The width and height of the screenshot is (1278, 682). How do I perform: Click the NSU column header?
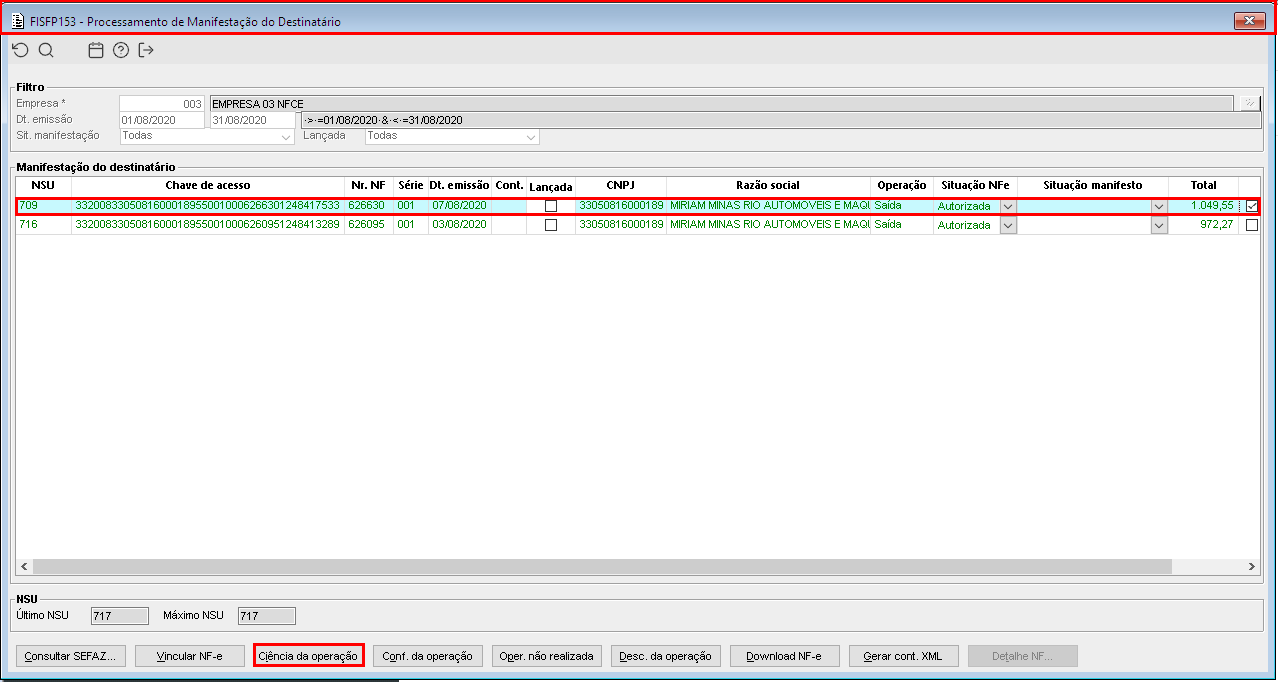[x=43, y=186]
